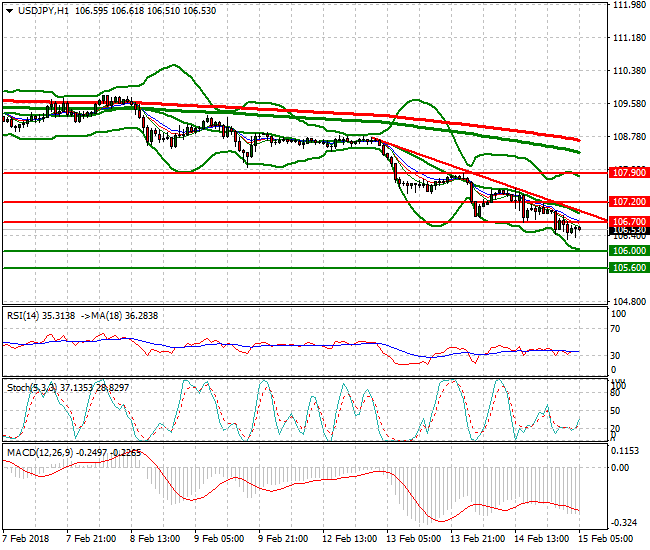This screenshot has height=550, width=650.
Task: Click the small triangle icon beside USDJPY,H1
Action: pos(6,10)
